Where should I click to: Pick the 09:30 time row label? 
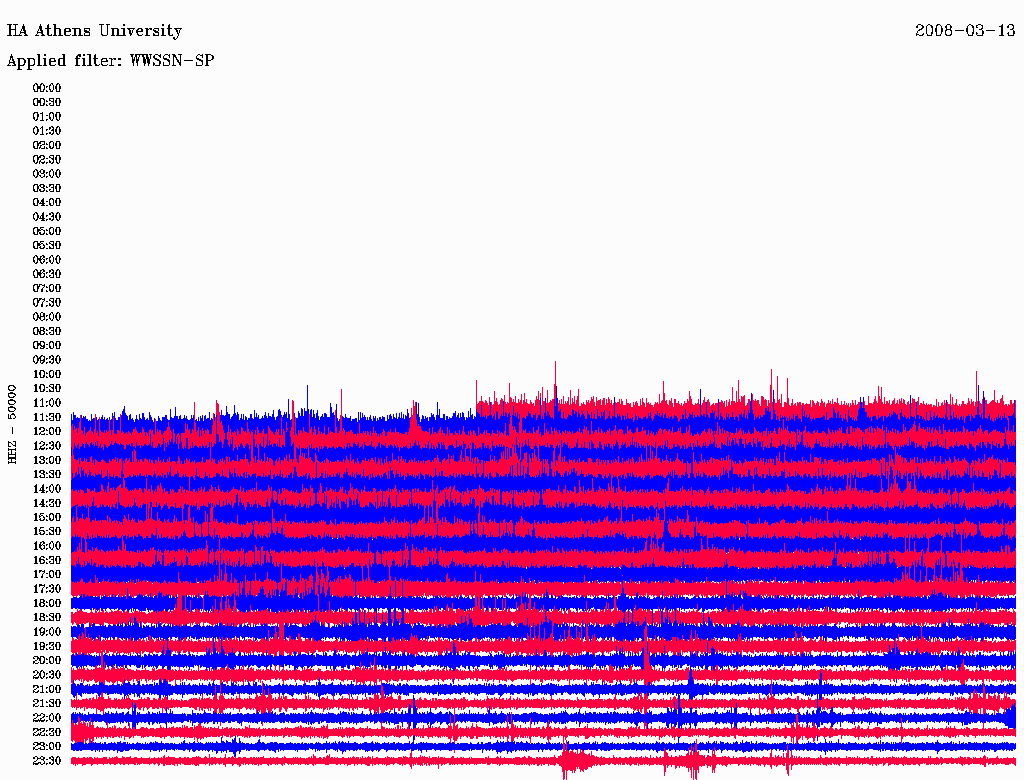(x=47, y=360)
